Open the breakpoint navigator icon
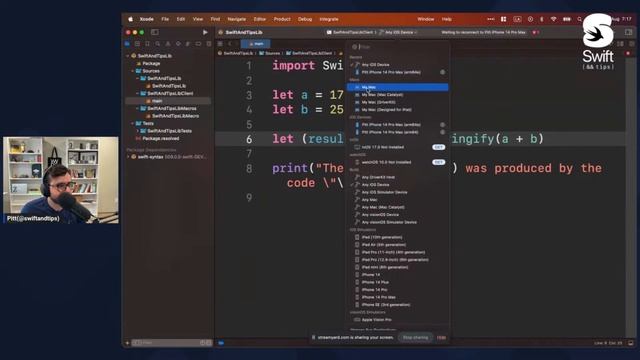The width and height of the screenshot is (640, 360). (198, 44)
